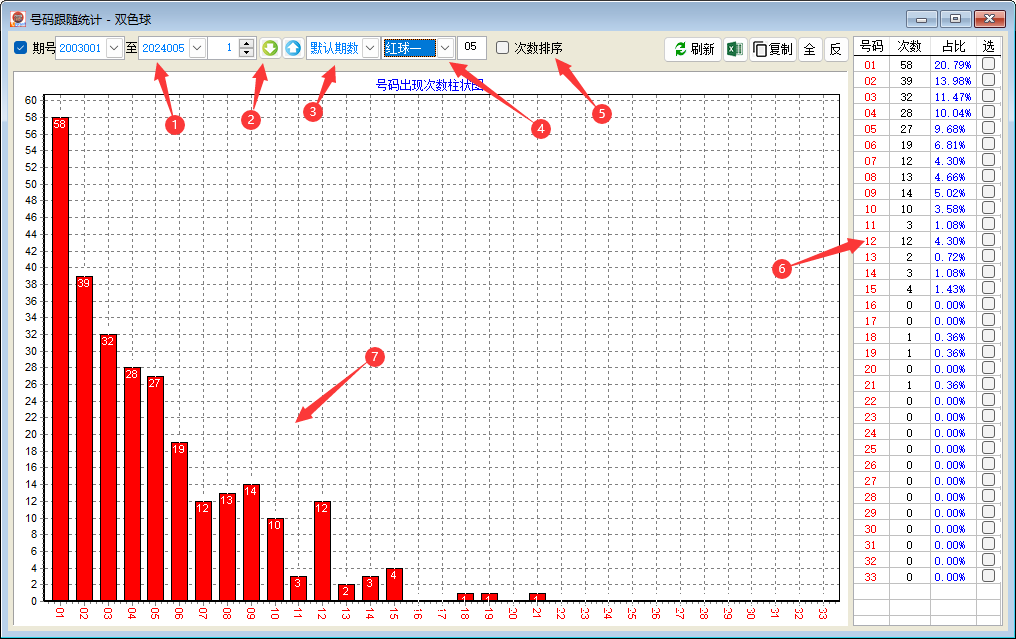1016x639 pixels.
Task: Click the 次数 column header
Action: coord(908,46)
